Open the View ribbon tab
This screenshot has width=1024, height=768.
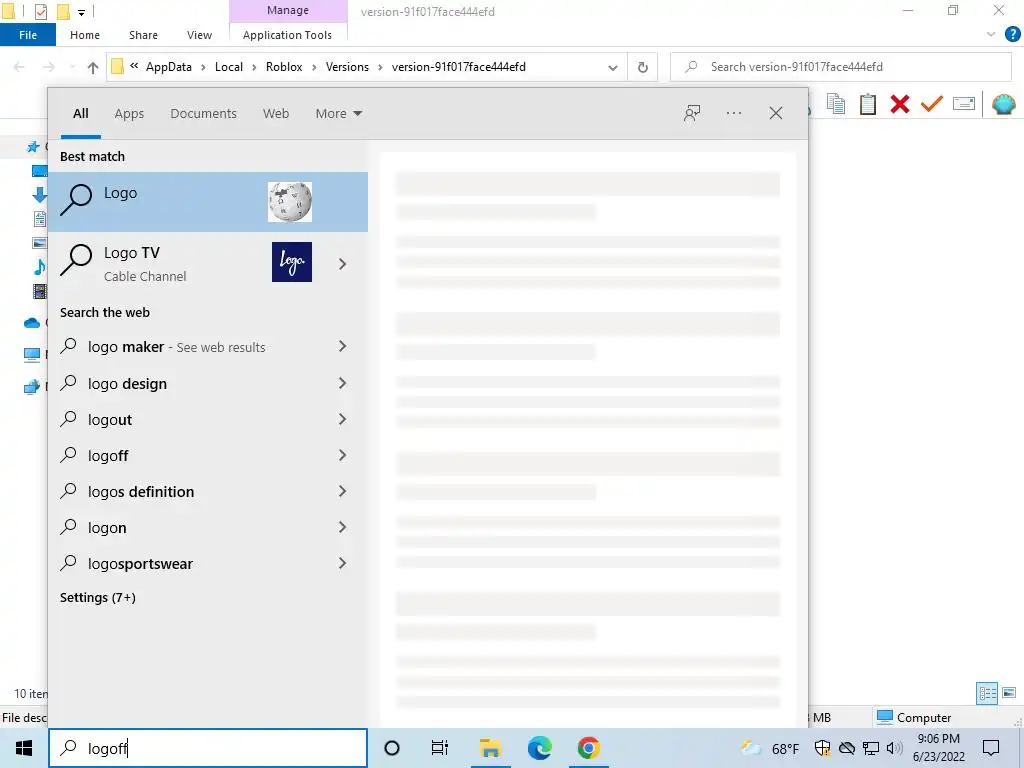click(x=199, y=35)
